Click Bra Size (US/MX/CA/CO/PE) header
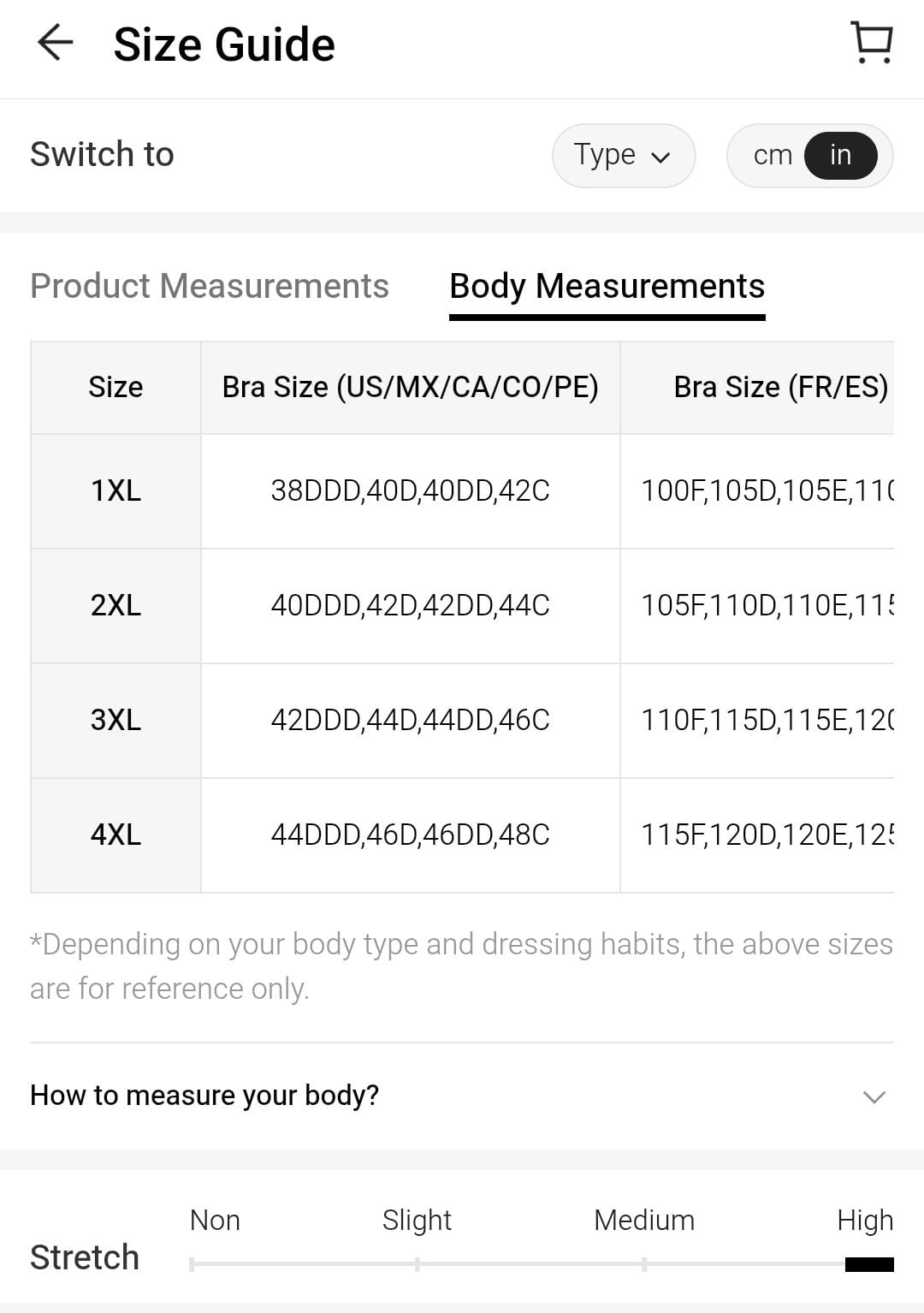This screenshot has width=924, height=1313. (410, 387)
